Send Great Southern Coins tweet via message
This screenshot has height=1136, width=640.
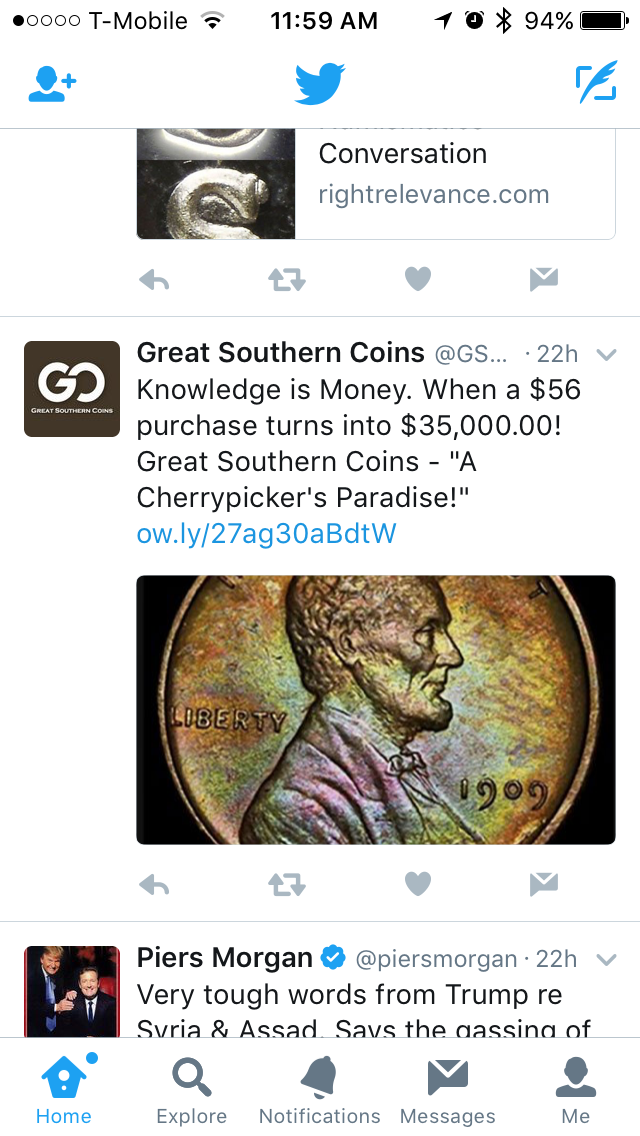[544, 884]
